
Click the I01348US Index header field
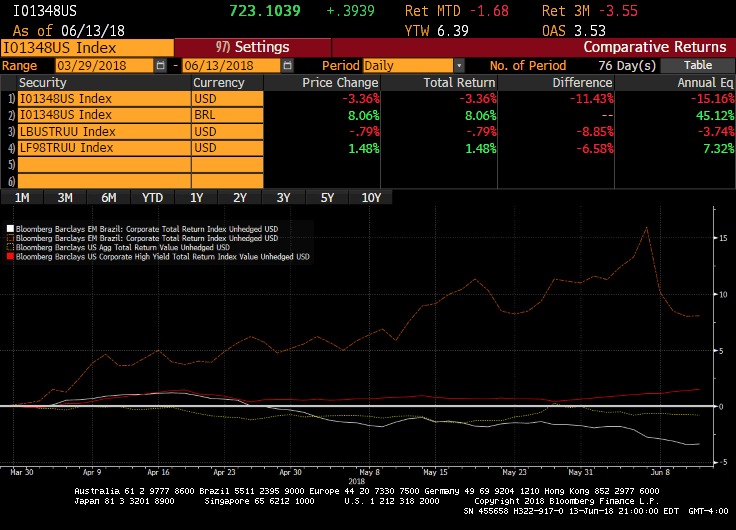tap(87, 48)
